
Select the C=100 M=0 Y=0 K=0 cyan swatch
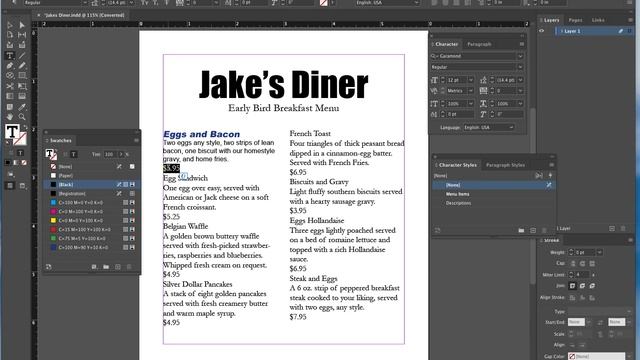[91, 202]
